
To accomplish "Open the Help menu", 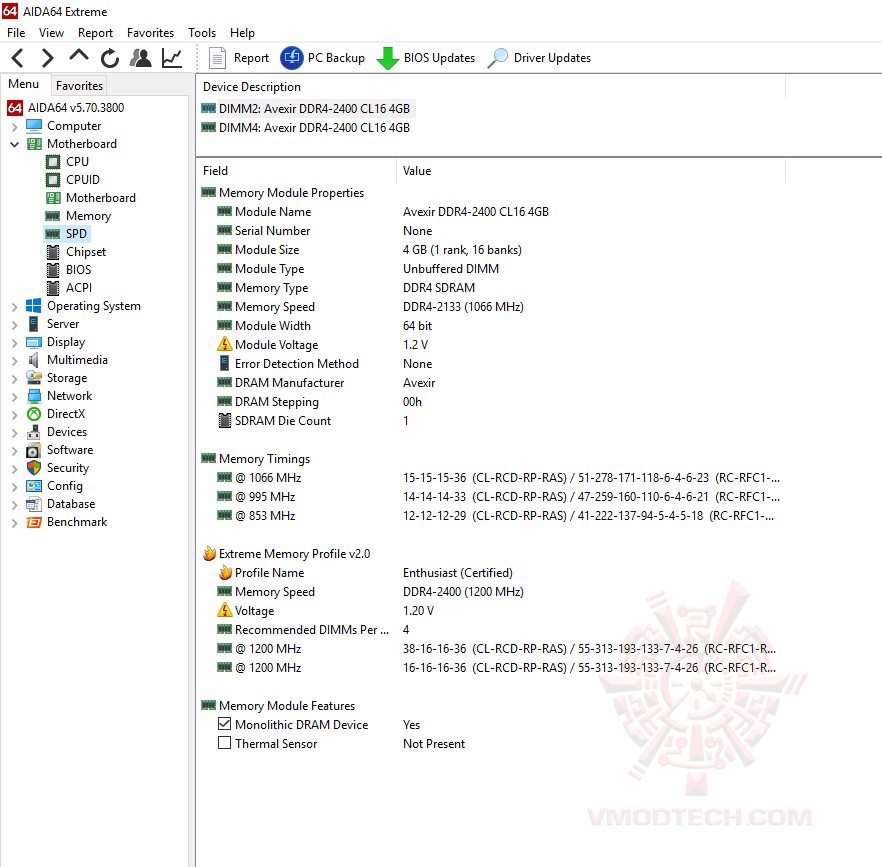I will tap(242, 33).
